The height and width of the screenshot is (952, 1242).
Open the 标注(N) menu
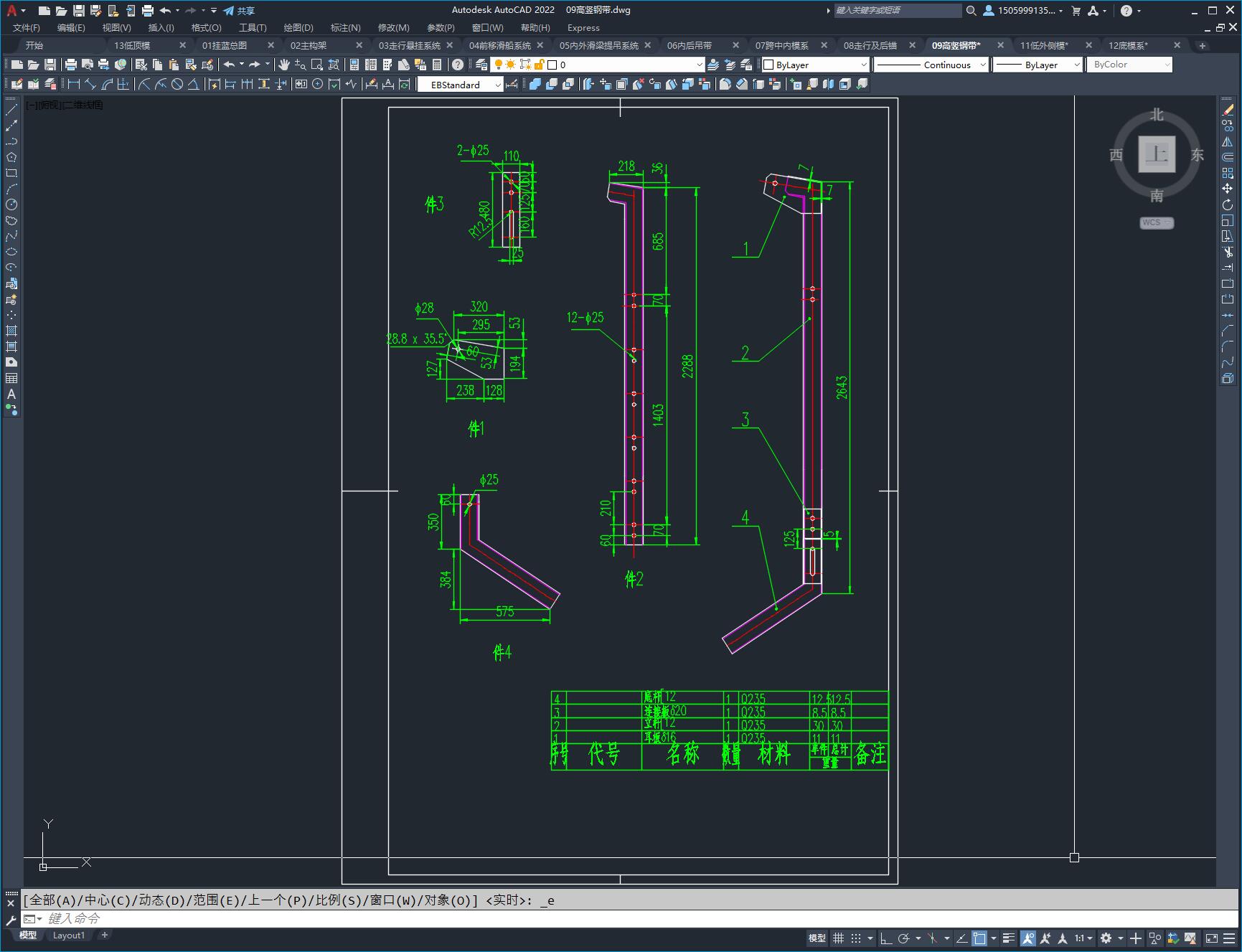[x=345, y=27]
